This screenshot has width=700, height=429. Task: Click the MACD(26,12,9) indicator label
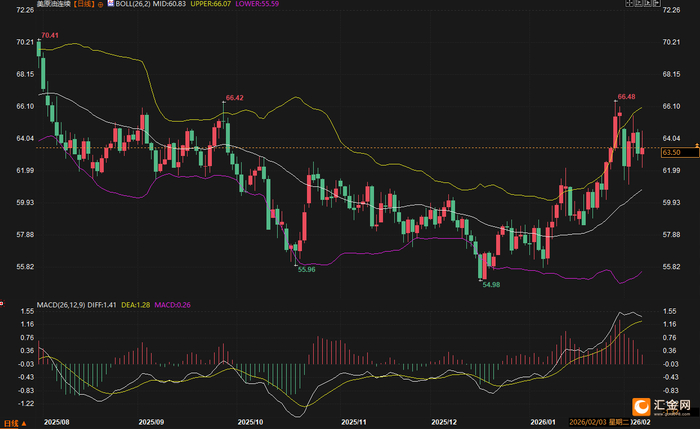point(61,305)
